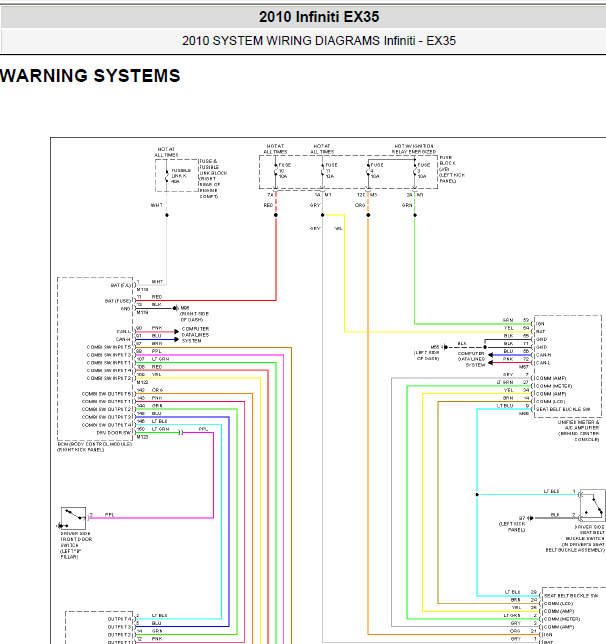This screenshot has height=644, width=606.
Task: Click the 'OUTPUT 4' pin label
Action: click(x=120, y=619)
